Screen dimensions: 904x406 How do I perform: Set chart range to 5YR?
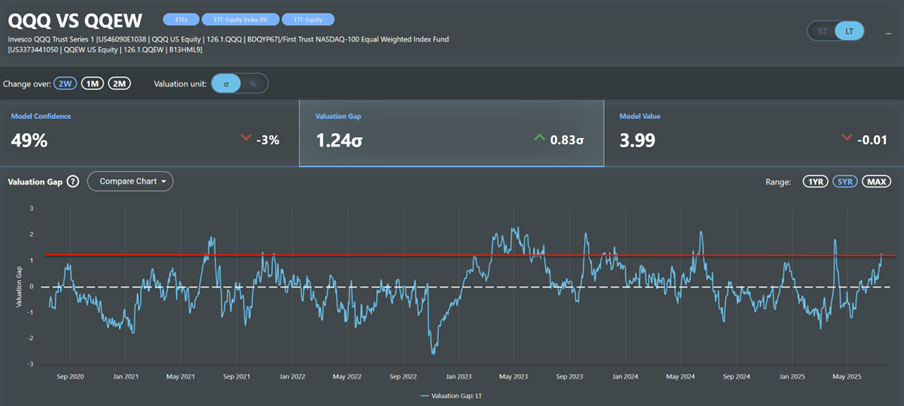(x=845, y=182)
